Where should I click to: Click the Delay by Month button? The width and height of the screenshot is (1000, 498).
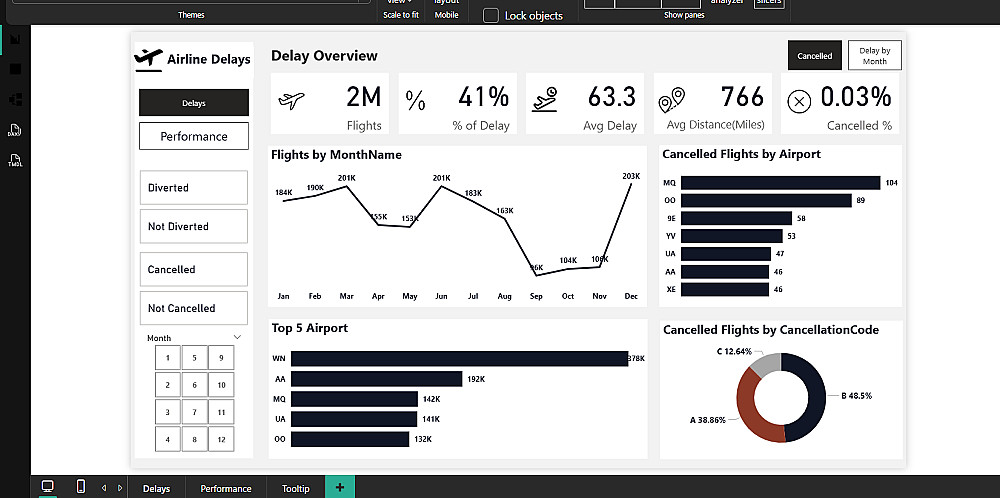[875, 55]
